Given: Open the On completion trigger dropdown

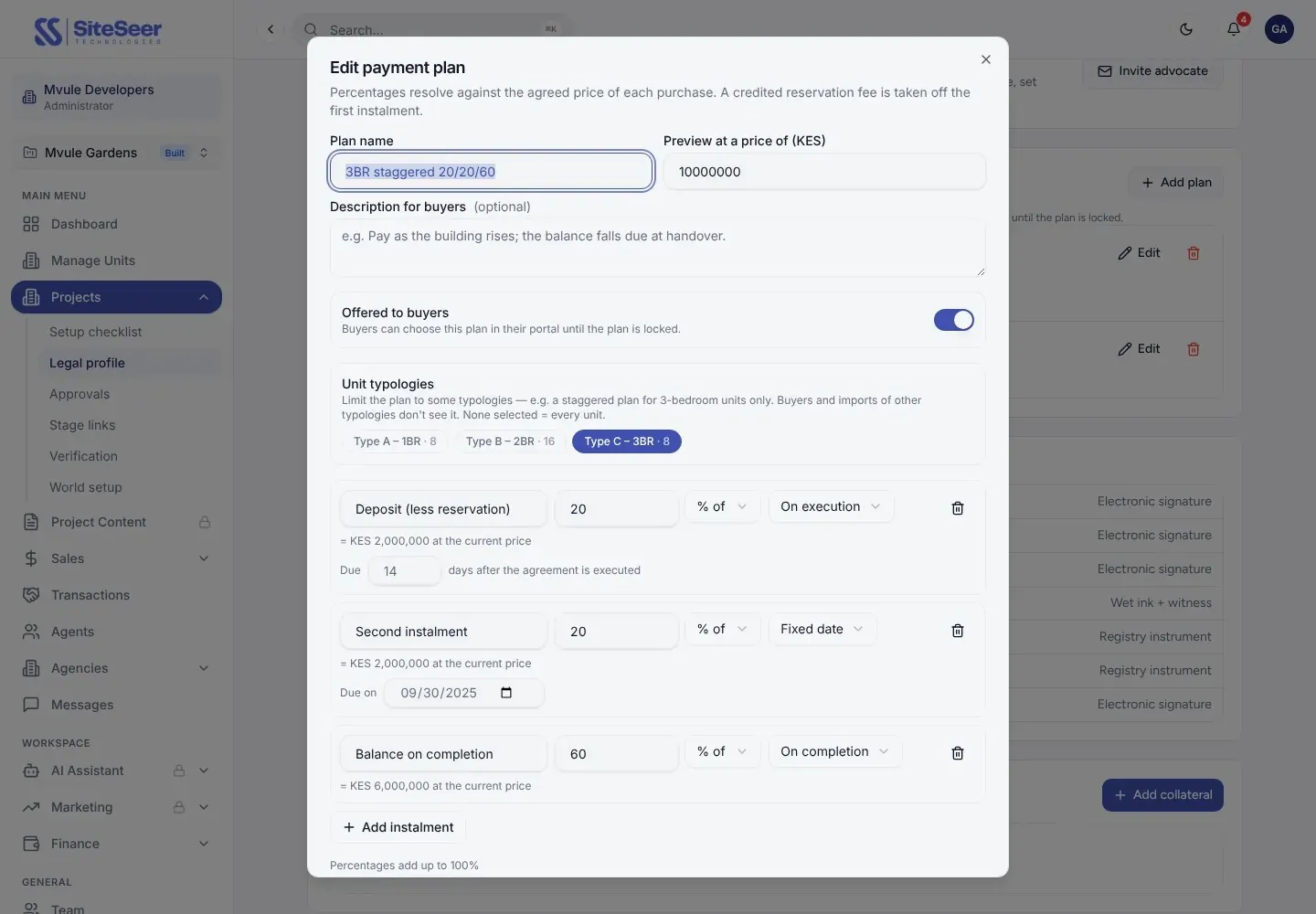Looking at the screenshot, I should [x=834, y=751].
